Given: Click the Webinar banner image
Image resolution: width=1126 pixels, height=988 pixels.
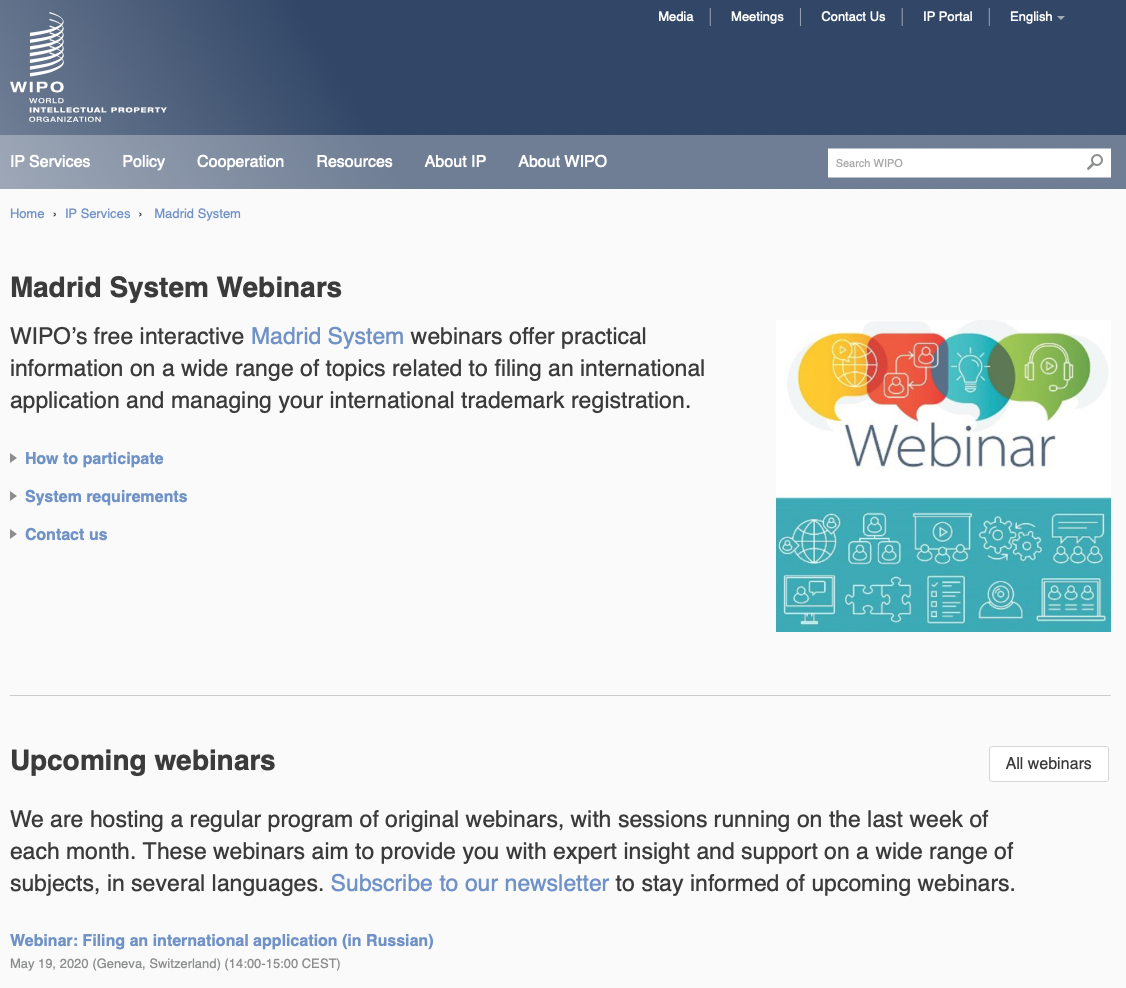Looking at the screenshot, I should pyautogui.click(x=943, y=476).
